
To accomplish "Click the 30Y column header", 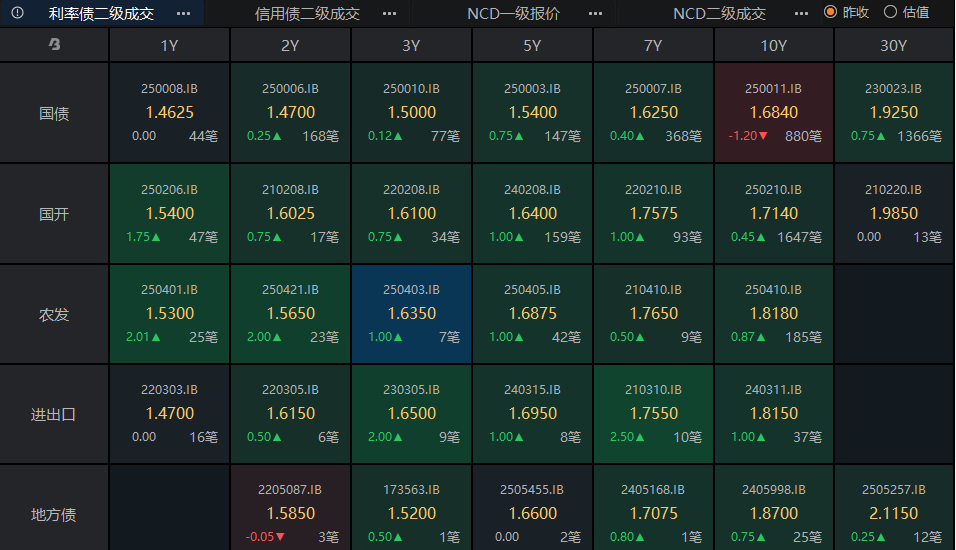I will pyautogui.click(x=893, y=45).
